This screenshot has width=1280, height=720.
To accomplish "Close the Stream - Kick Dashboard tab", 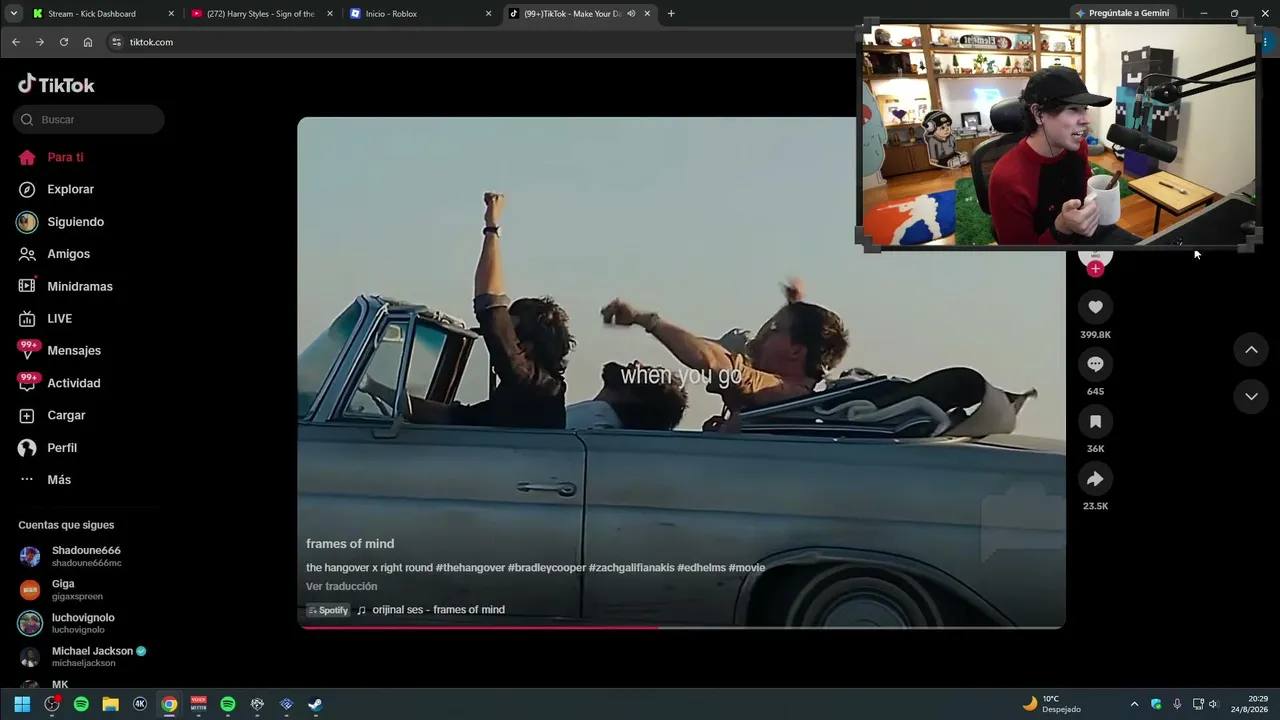I will coord(171,14).
